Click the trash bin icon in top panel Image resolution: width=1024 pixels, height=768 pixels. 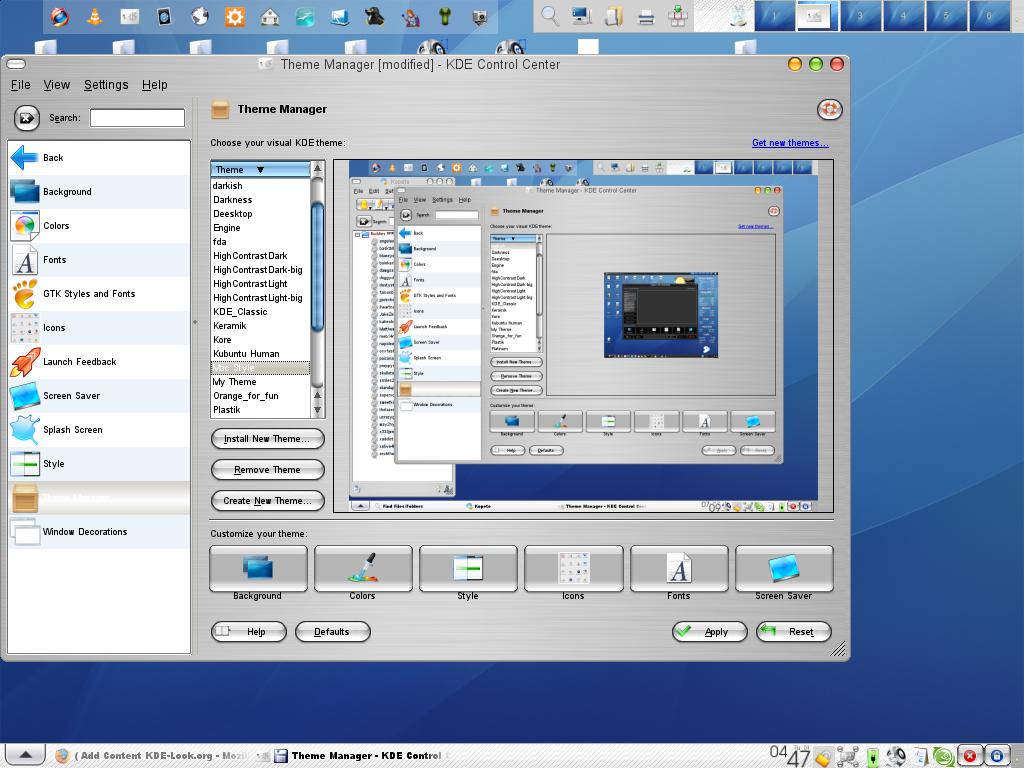[738, 16]
